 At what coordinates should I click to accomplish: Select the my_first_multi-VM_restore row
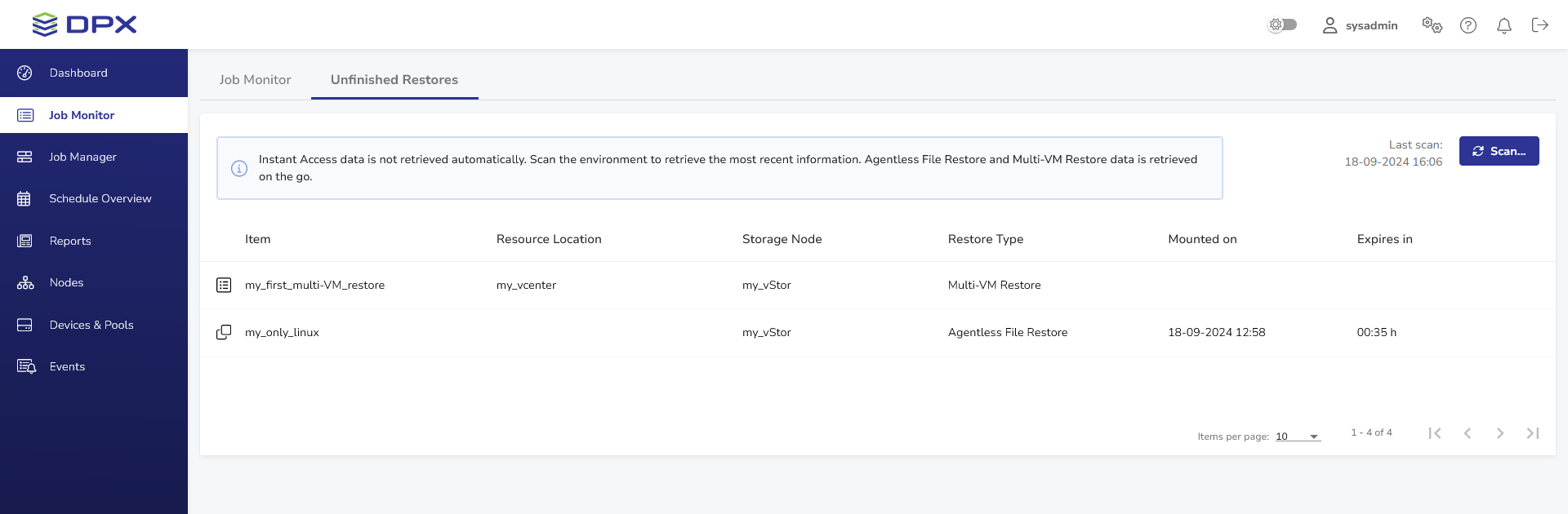314,285
